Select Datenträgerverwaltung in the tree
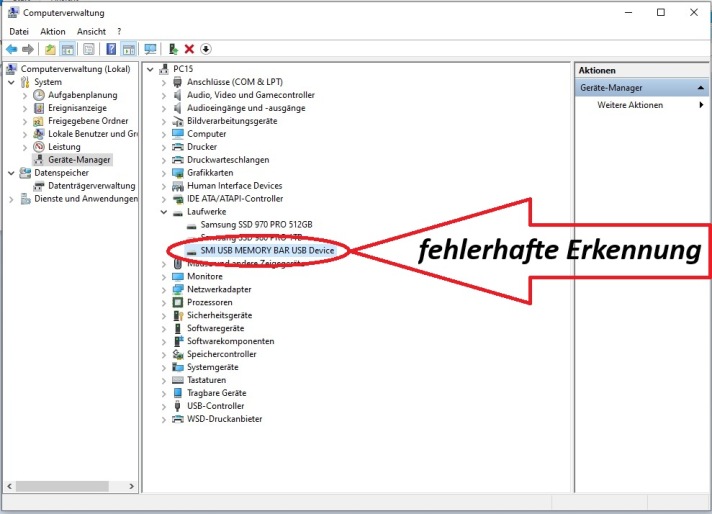This screenshot has height=514, width=712. coord(92,186)
